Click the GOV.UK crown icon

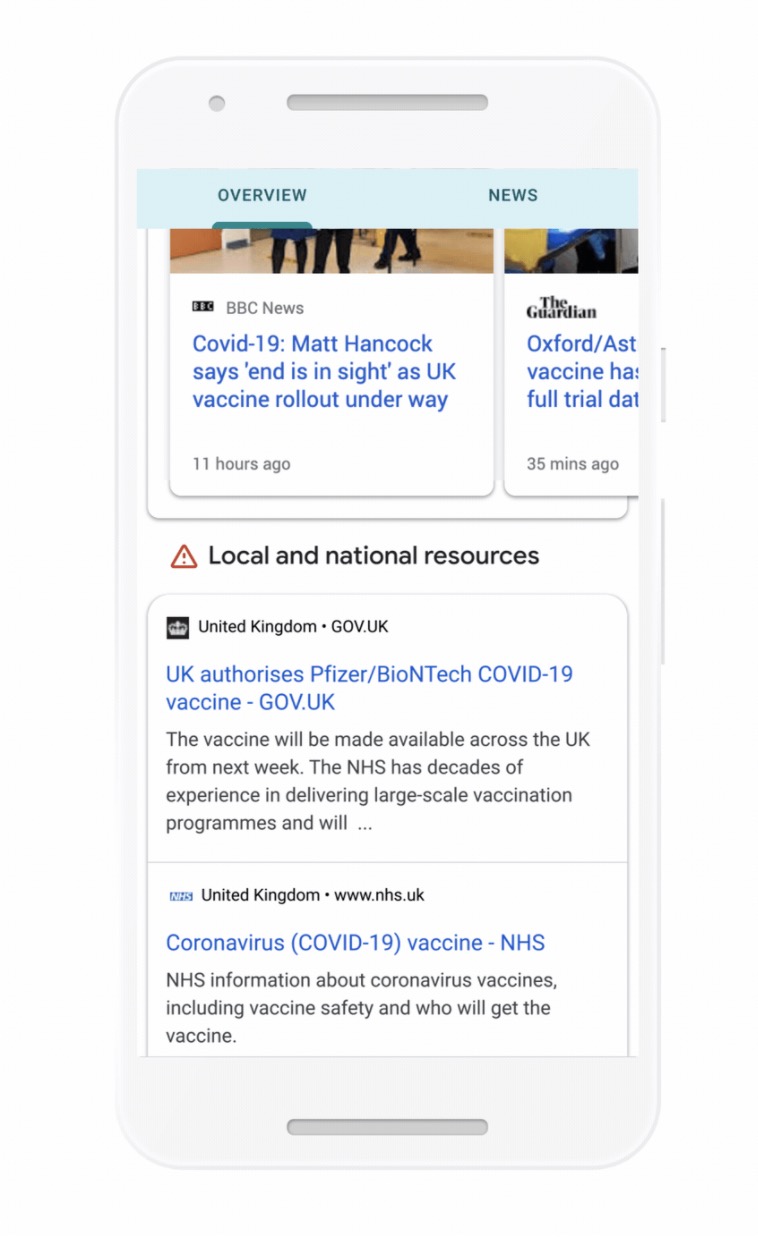pos(178,627)
